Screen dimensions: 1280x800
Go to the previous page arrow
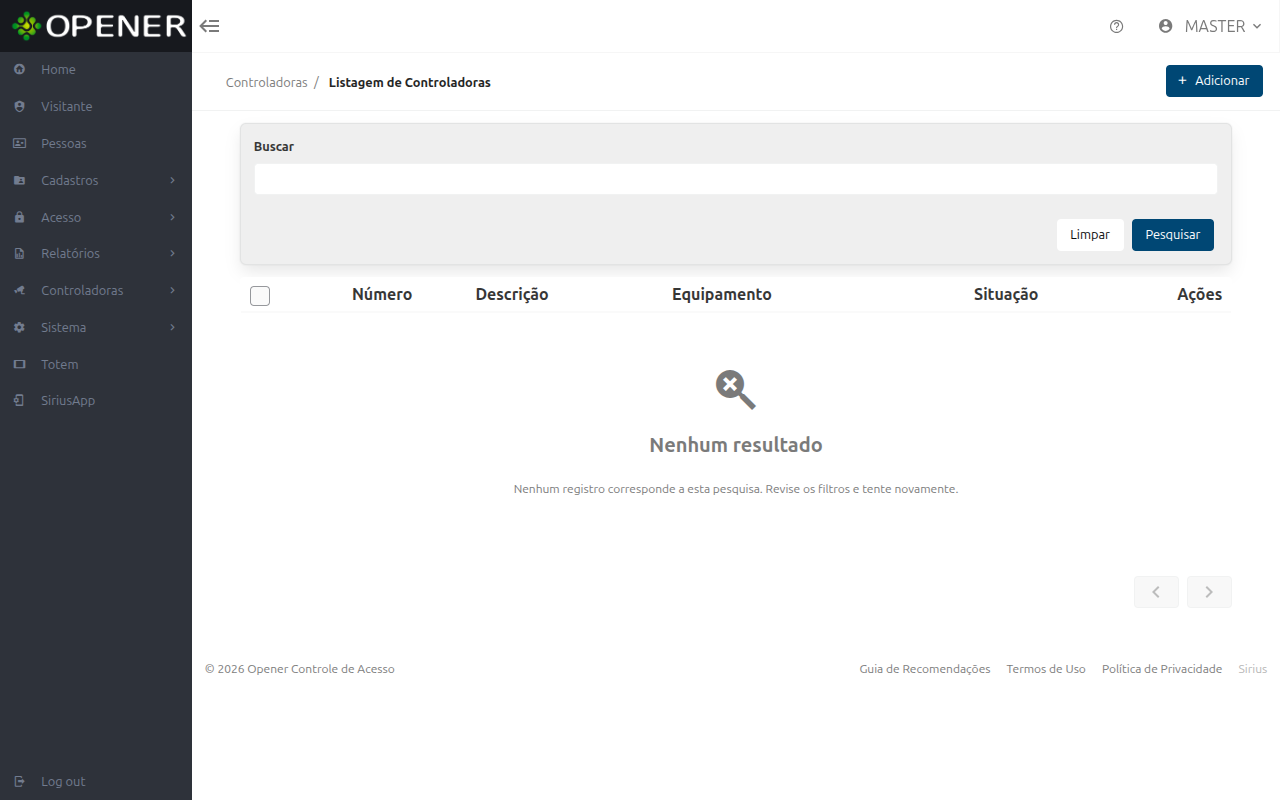click(1156, 592)
